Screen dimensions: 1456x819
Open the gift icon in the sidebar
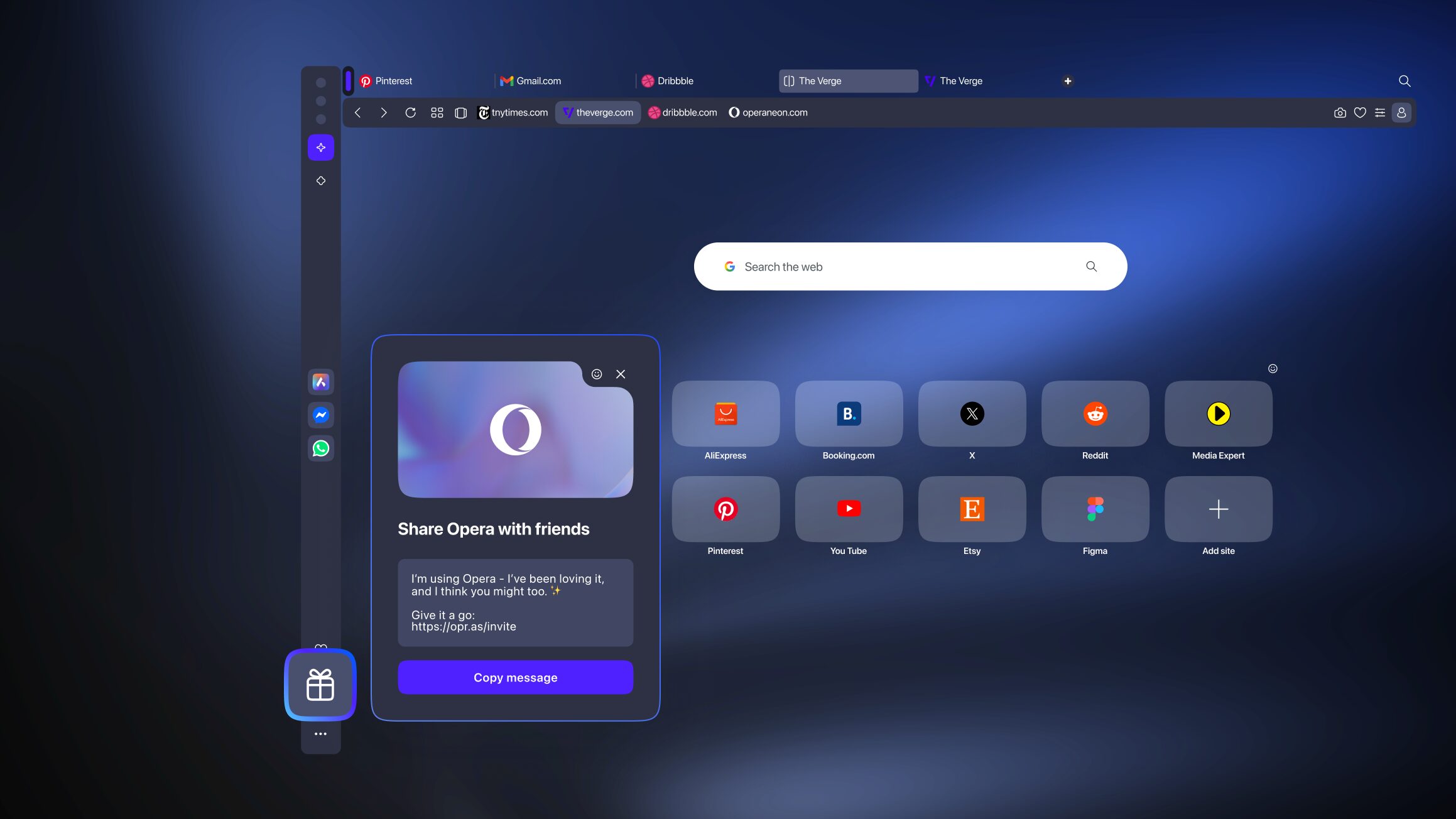tap(320, 685)
